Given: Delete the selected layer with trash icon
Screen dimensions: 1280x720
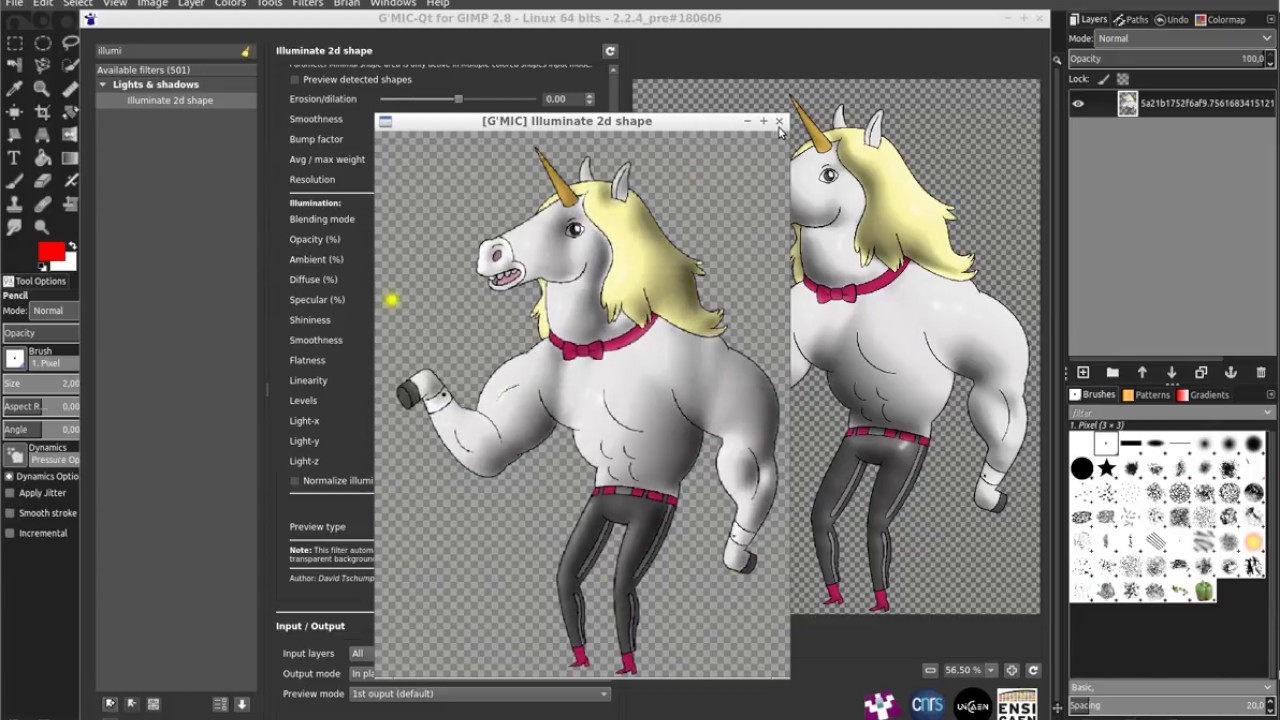Looking at the screenshot, I should point(1260,372).
